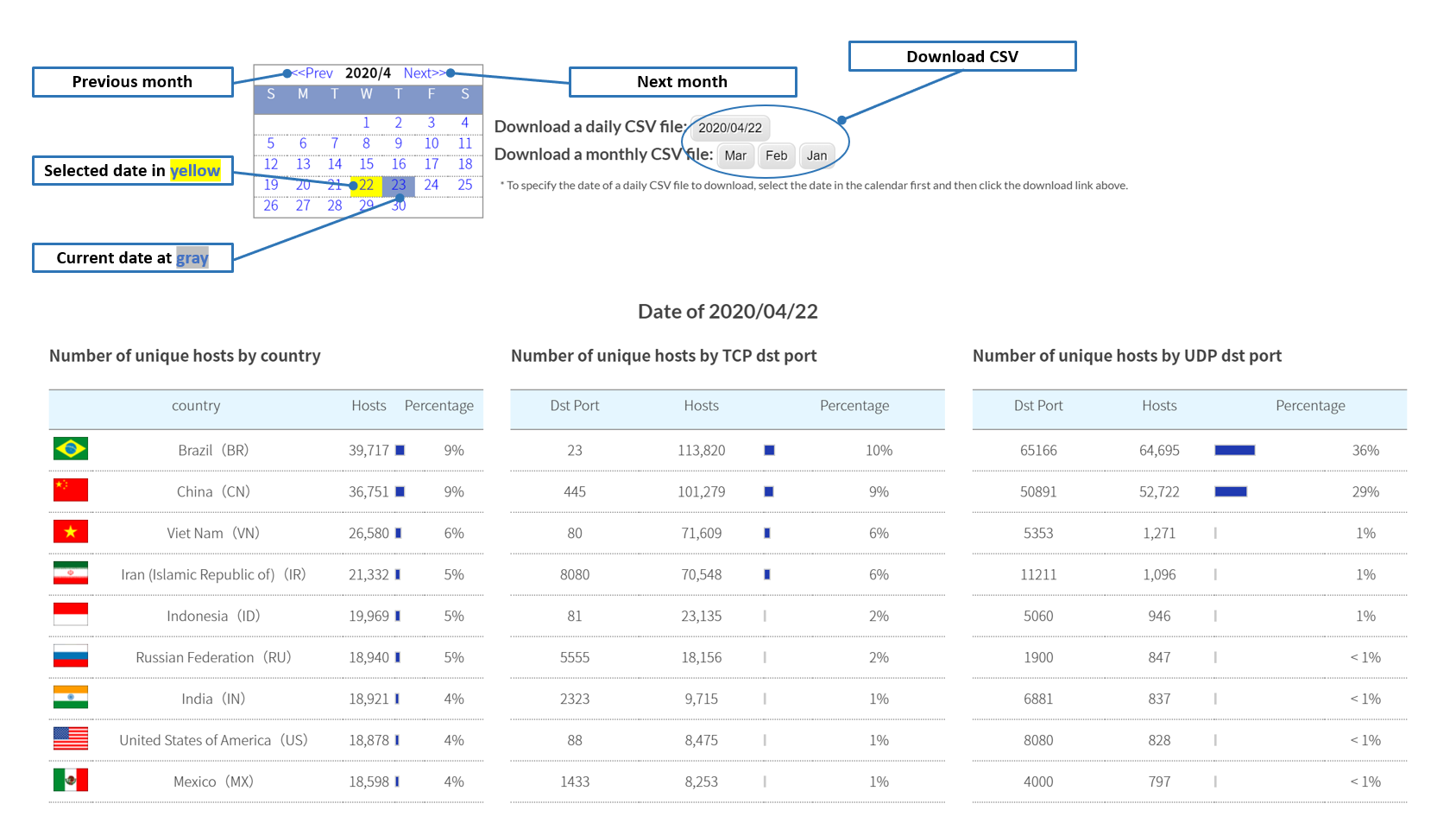Select the yellow-highlighted date 22 in calendar
1456x829 pixels.
point(366,185)
